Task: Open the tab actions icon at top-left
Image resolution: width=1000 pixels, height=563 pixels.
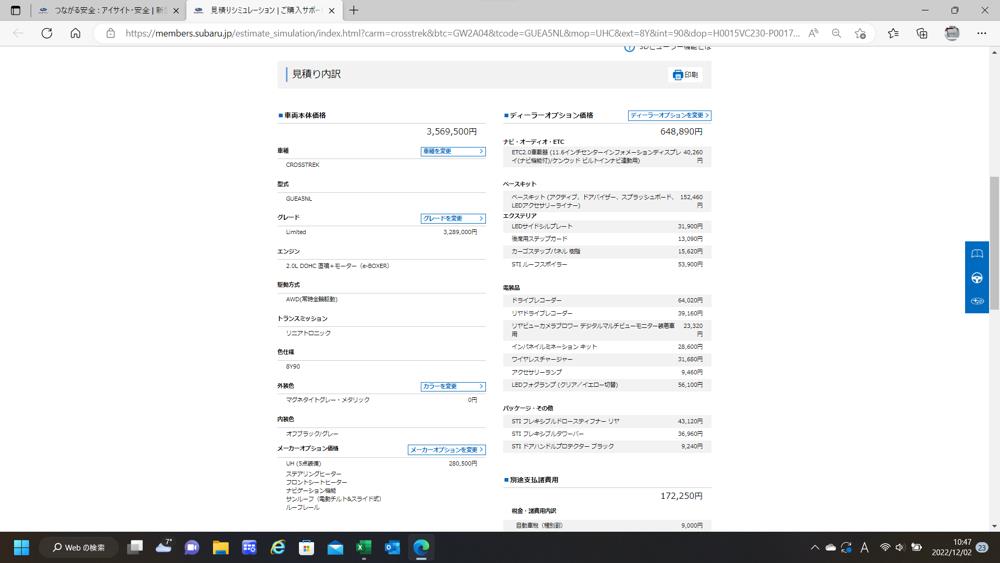Action: pyautogui.click(x=15, y=10)
